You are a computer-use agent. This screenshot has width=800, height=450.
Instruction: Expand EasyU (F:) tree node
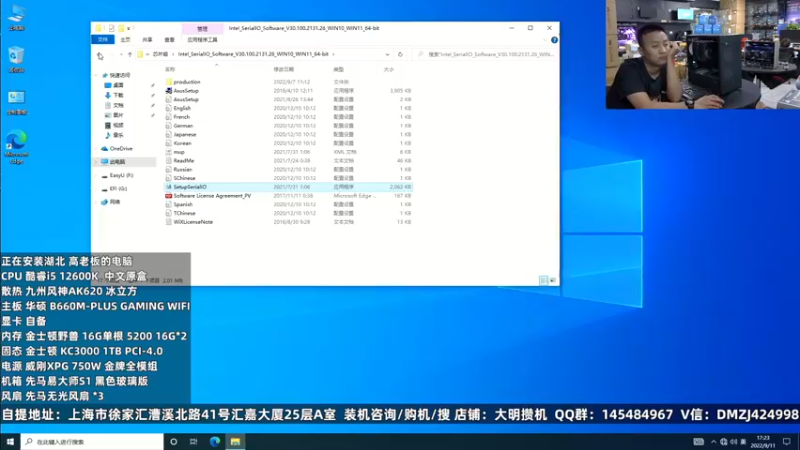[96, 176]
